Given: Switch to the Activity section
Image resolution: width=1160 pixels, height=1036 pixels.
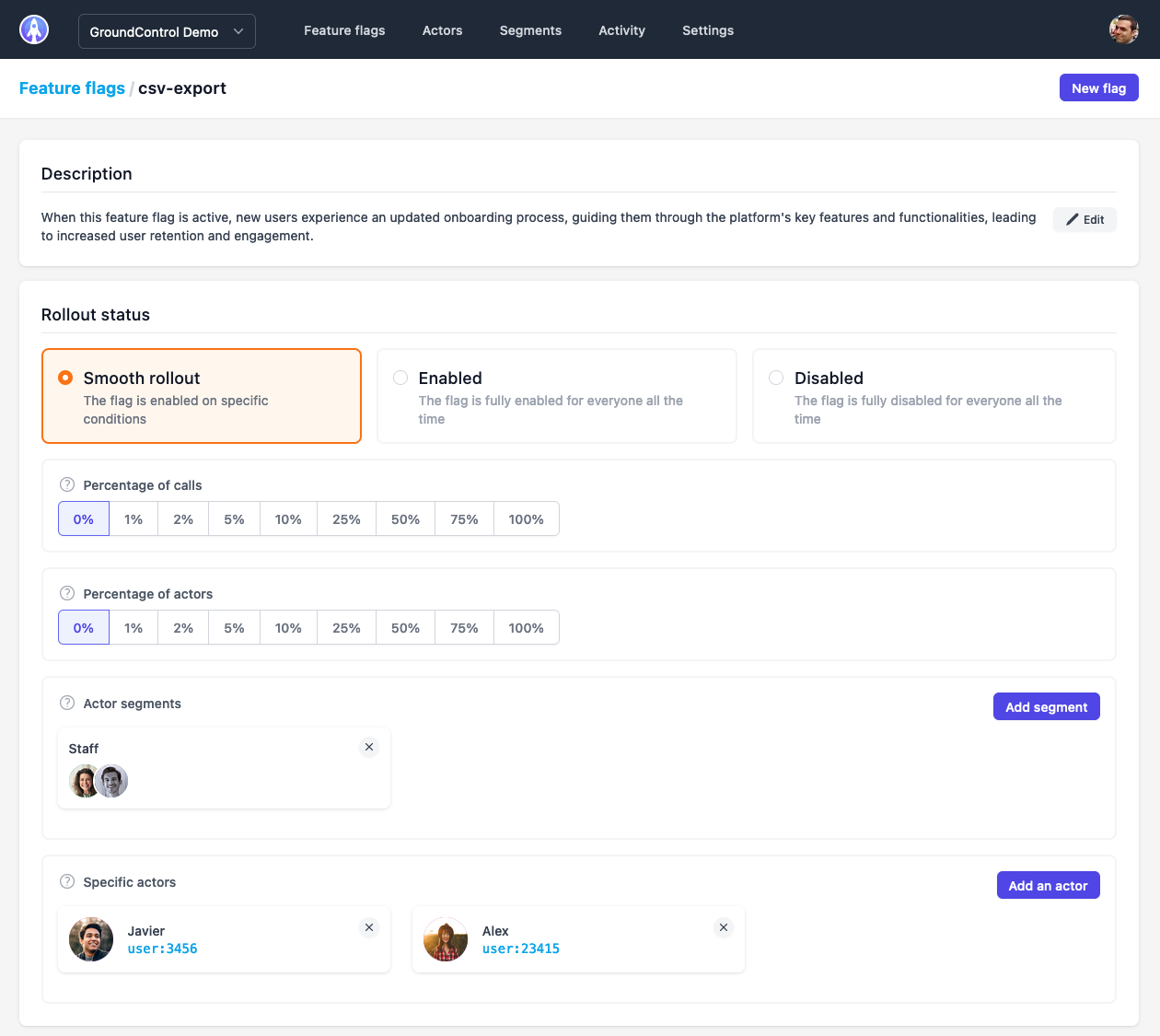Looking at the screenshot, I should [x=621, y=30].
